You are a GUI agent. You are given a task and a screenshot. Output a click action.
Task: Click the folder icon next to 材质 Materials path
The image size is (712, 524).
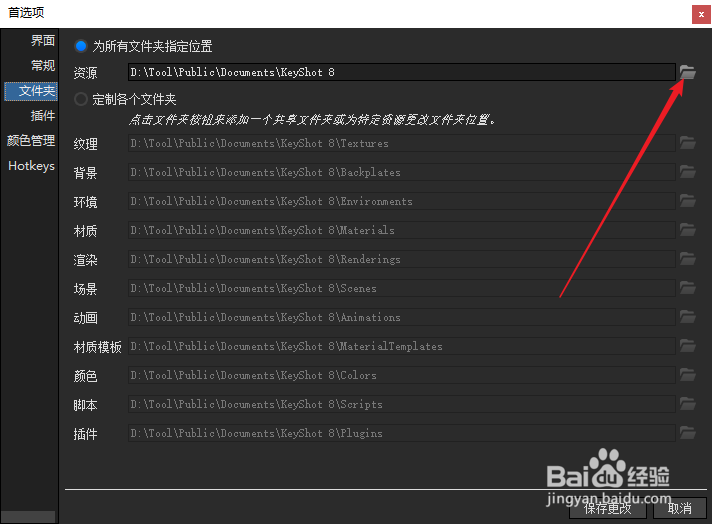point(687,230)
